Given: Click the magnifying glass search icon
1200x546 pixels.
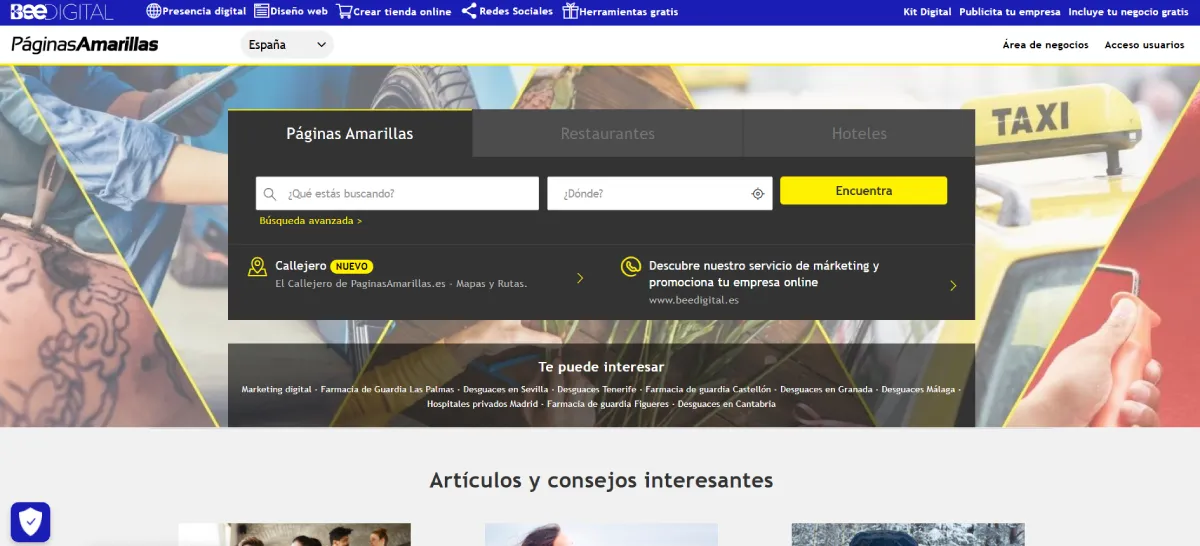Looking at the screenshot, I should pos(270,194).
